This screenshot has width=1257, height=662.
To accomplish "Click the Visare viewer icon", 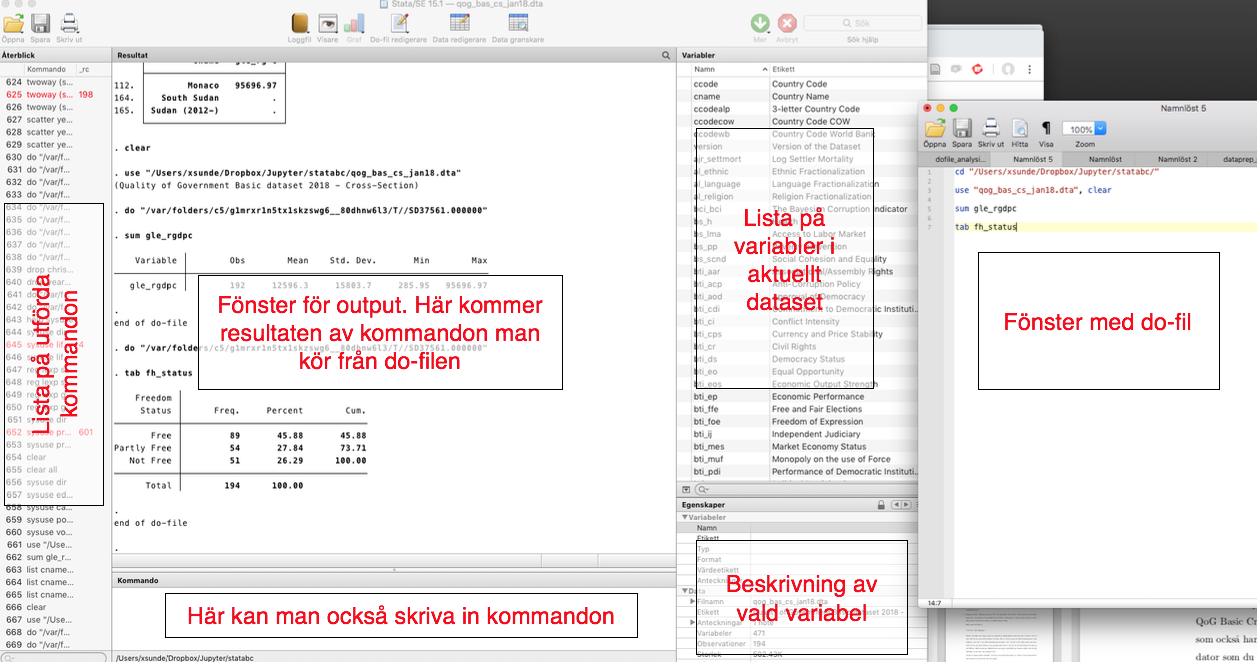I will tap(327, 24).
